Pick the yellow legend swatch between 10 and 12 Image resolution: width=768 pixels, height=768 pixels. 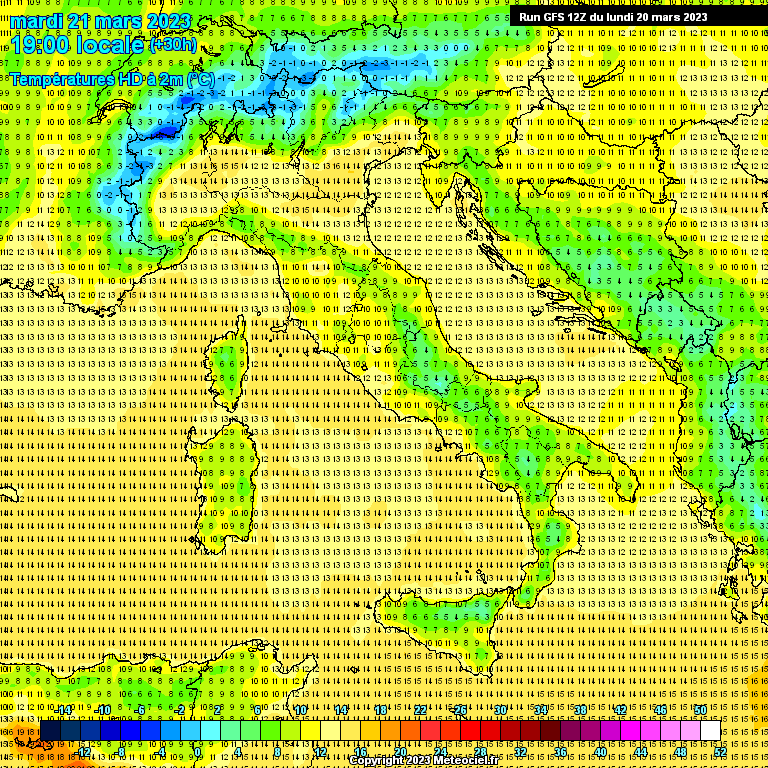(x=311, y=730)
